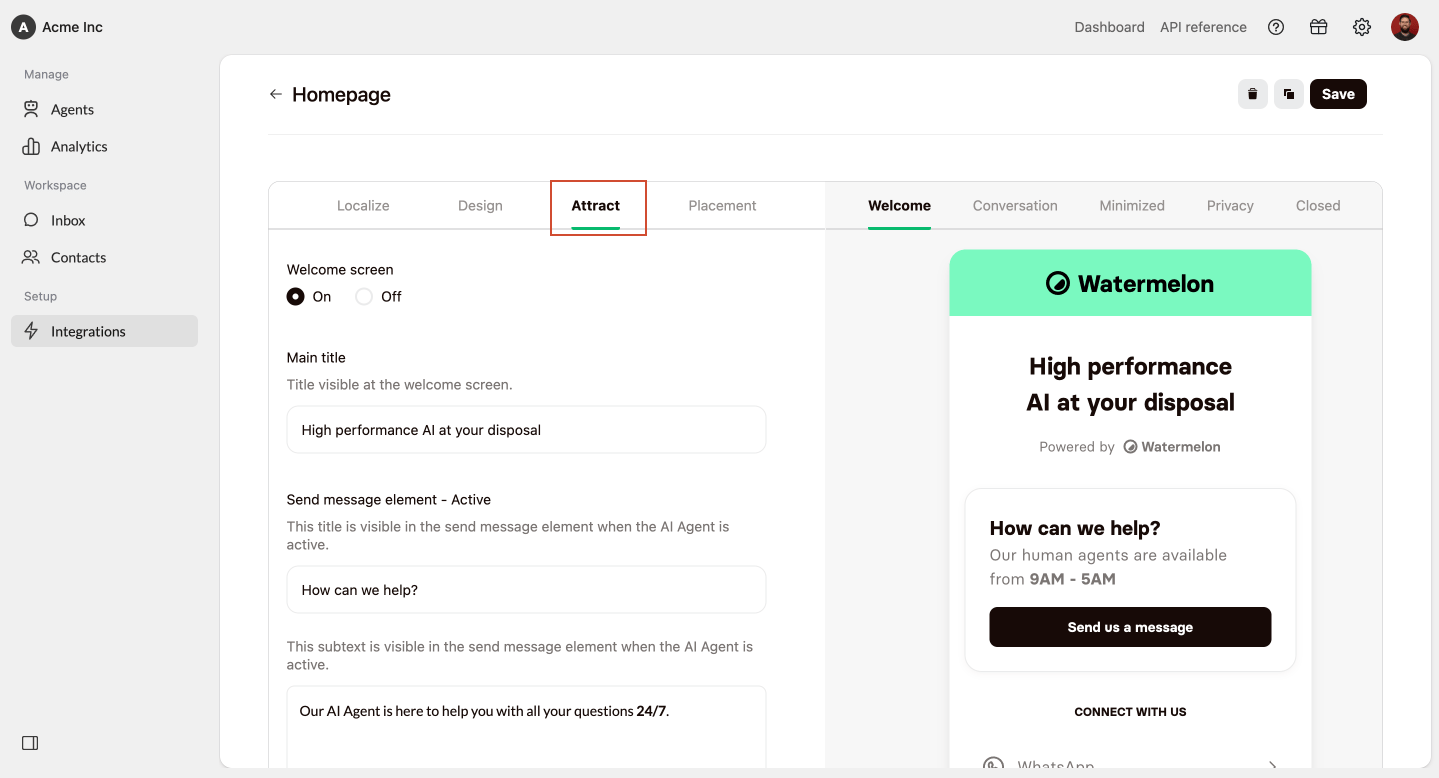The image size is (1439, 778).
Task: Click the Inbox chat bubble icon
Action: (x=31, y=220)
